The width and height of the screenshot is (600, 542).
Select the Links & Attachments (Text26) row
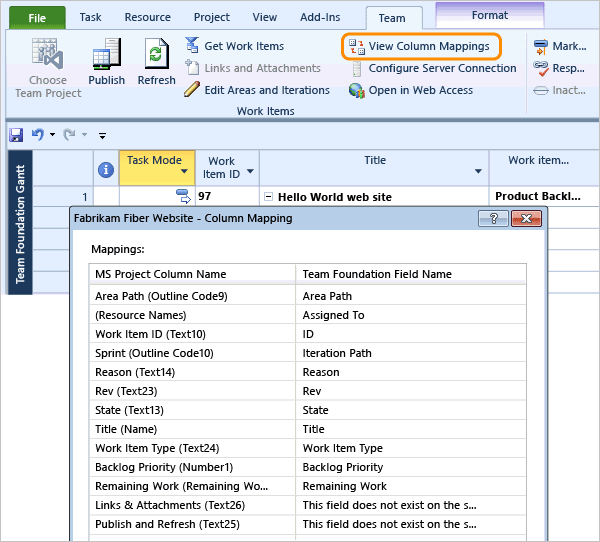point(308,505)
